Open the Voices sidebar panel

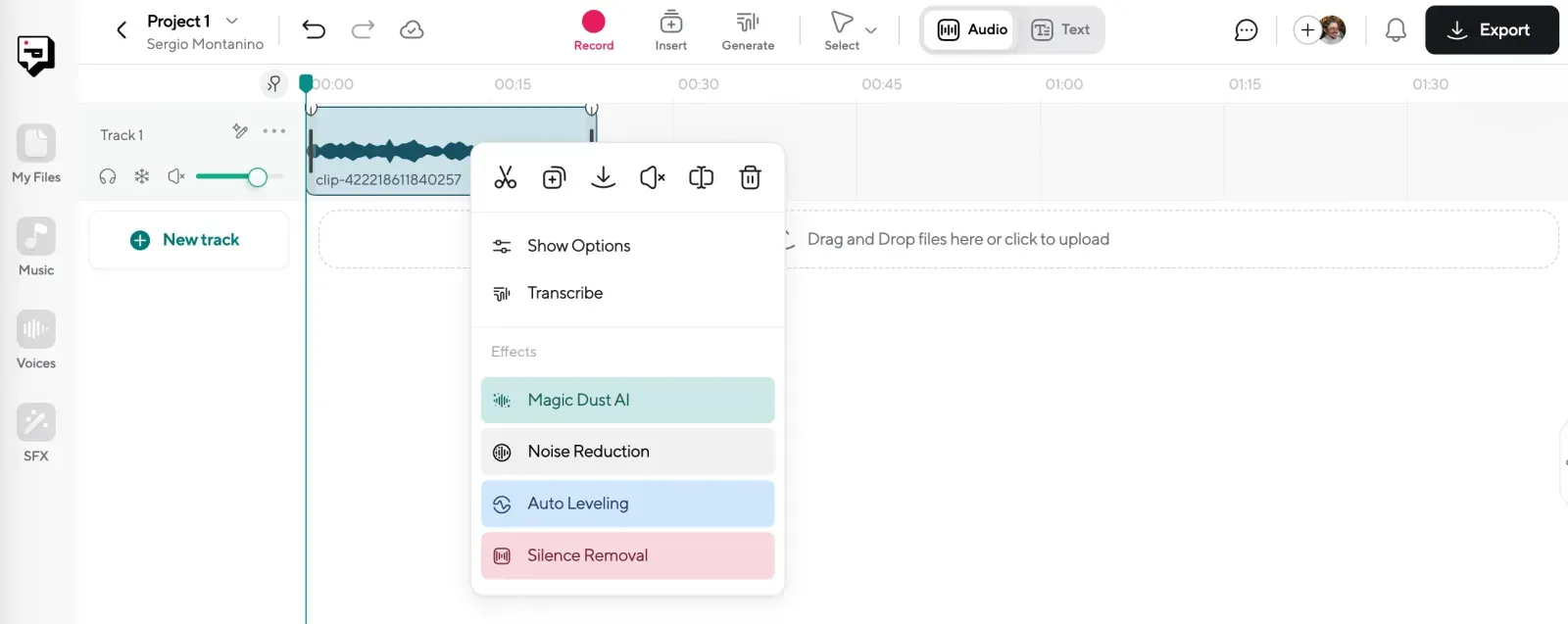click(36, 340)
